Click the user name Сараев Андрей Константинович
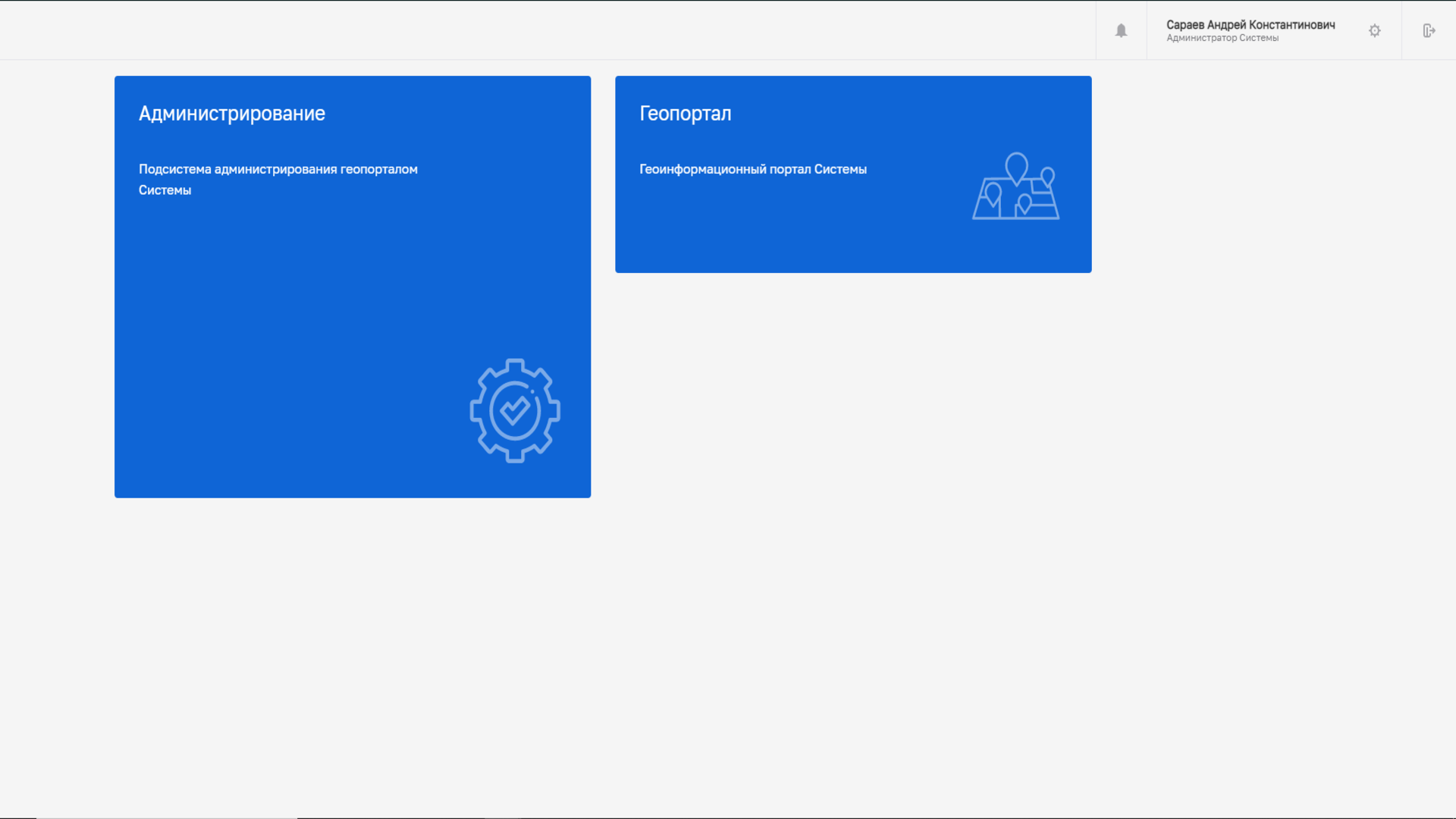Image resolution: width=1456 pixels, height=819 pixels. tap(1250, 25)
